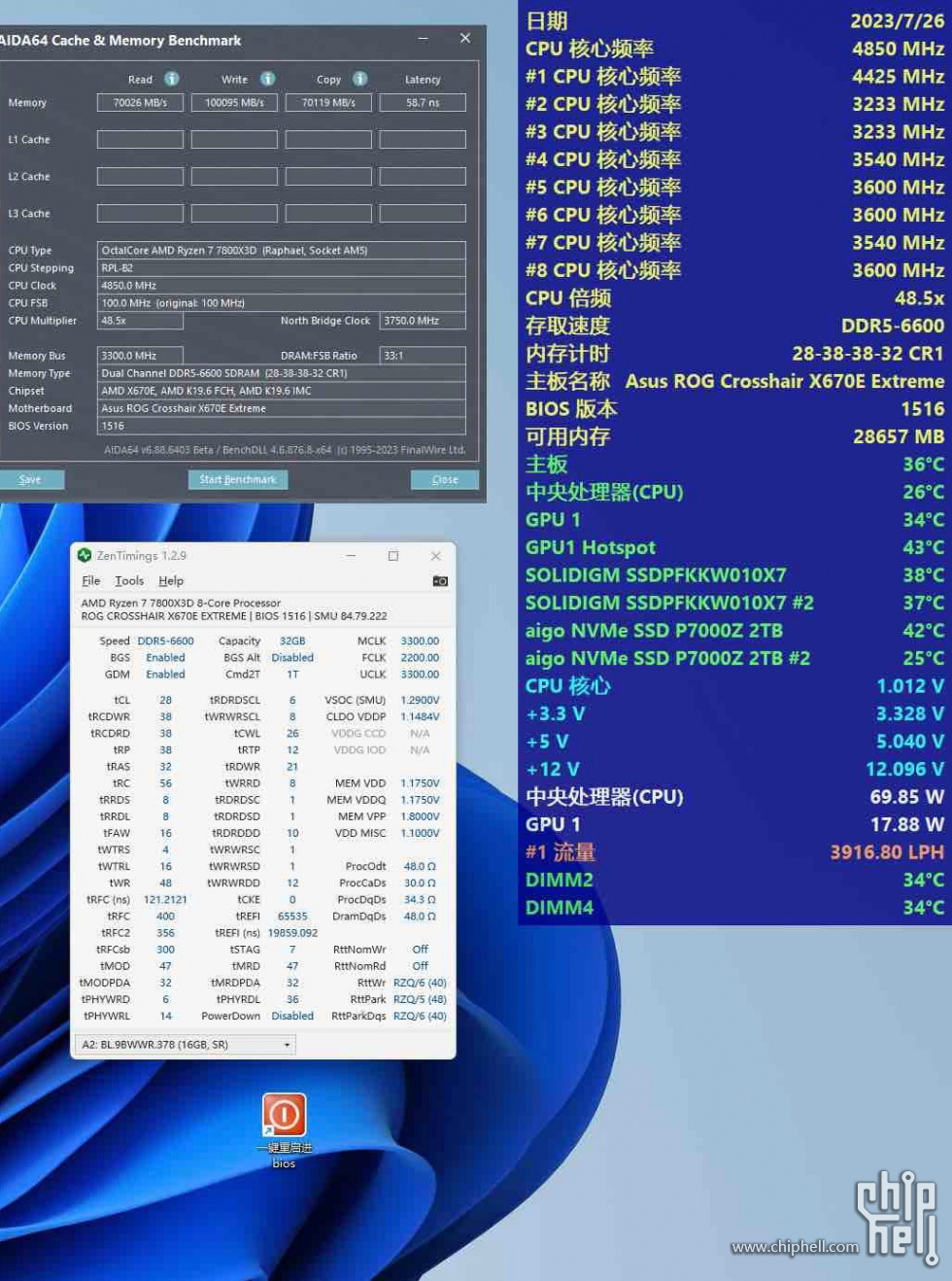
Task: Click the Save button in AIDA64
Action: point(30,479)
